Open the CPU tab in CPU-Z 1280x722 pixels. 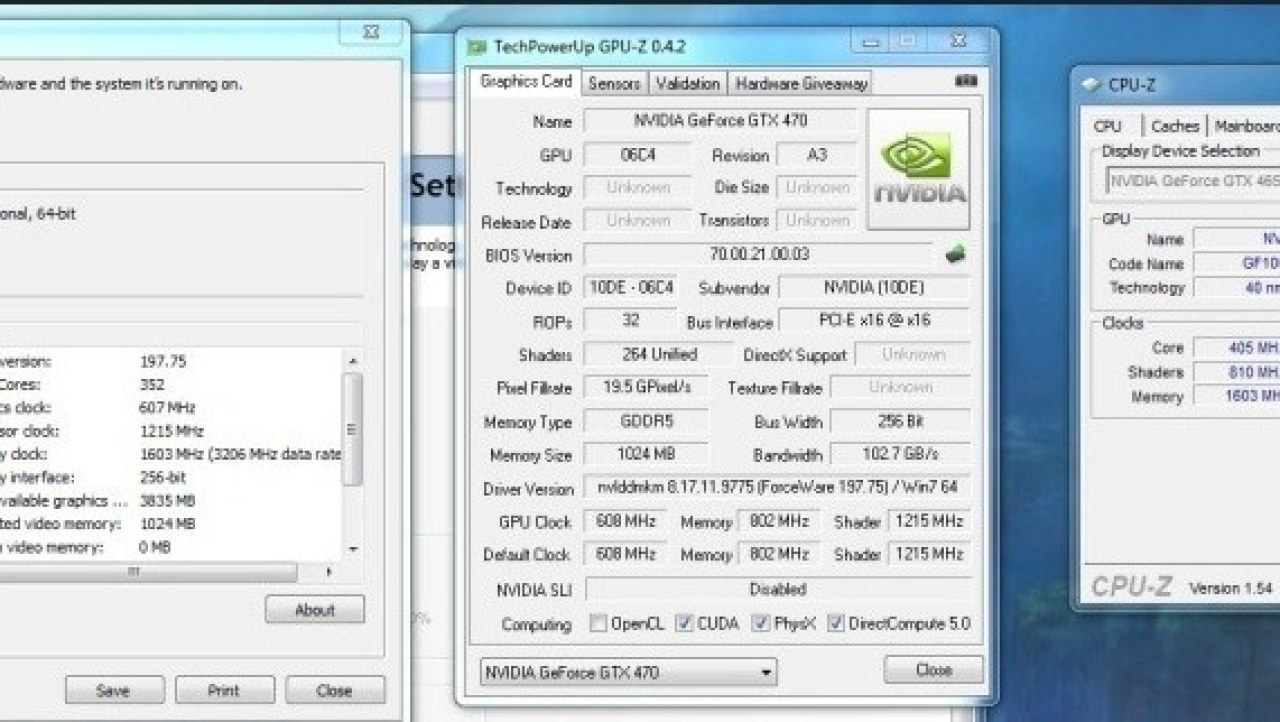tap(1108, 126)
